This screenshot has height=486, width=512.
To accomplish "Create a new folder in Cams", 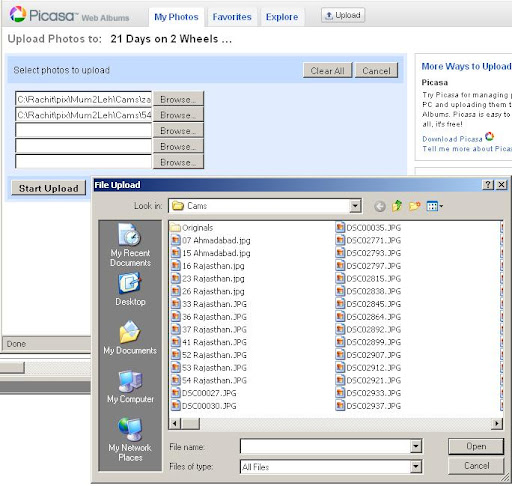I will [414, 206].
